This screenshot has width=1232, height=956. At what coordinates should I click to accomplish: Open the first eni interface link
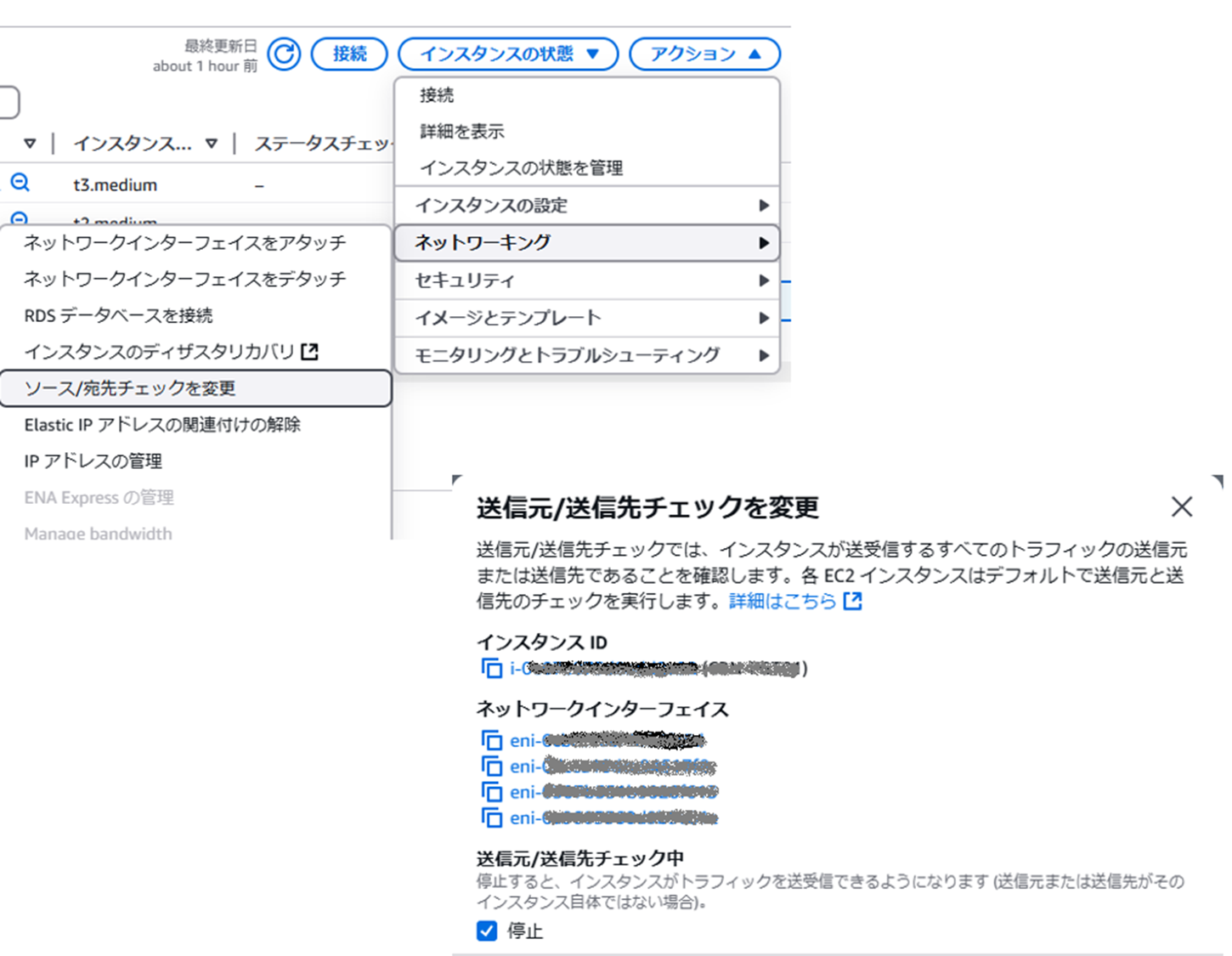(608, 741)
